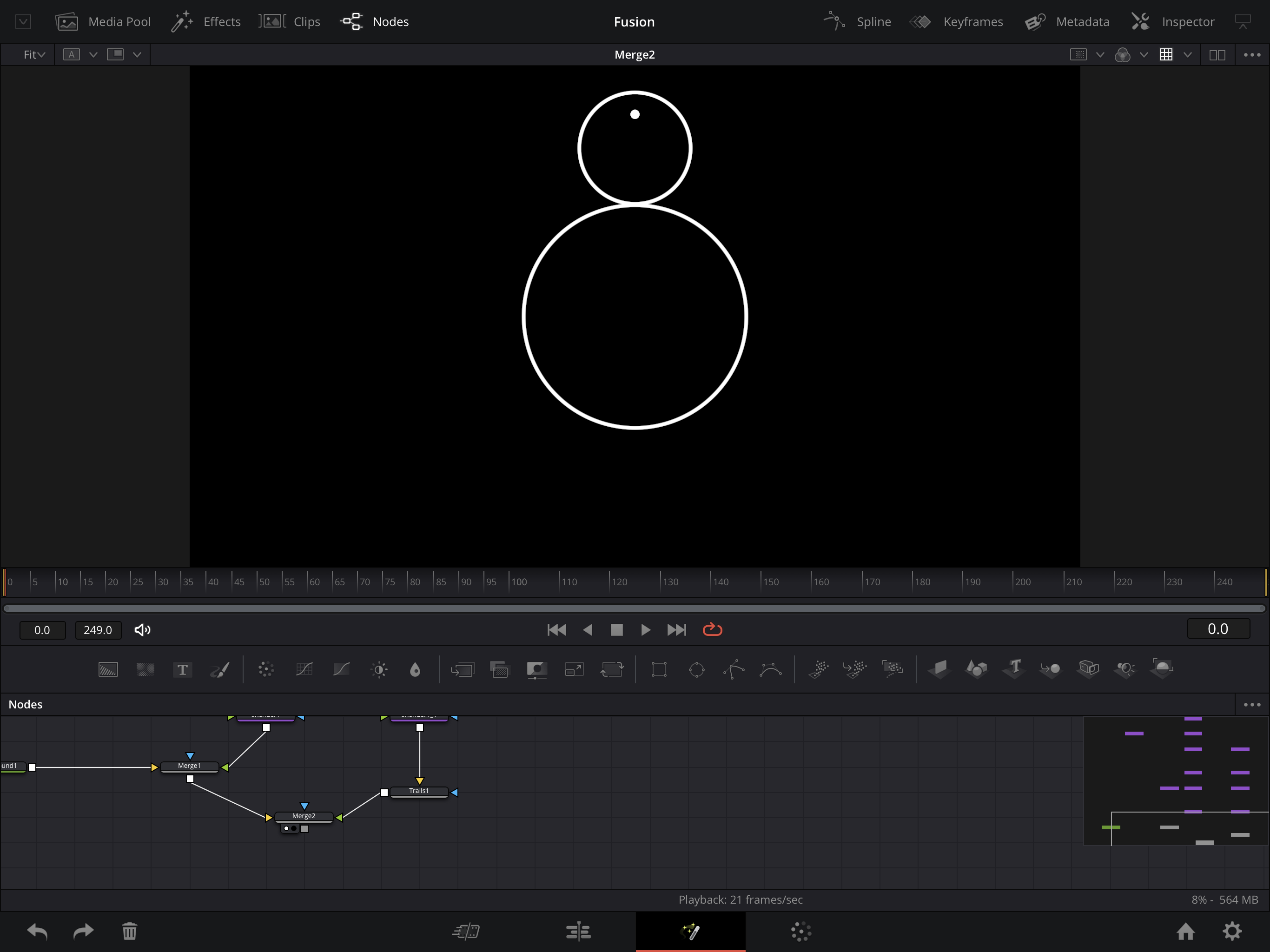Open the Spline editor panel
This screenshot has width=1270, height=952.
tap(857, 22)
